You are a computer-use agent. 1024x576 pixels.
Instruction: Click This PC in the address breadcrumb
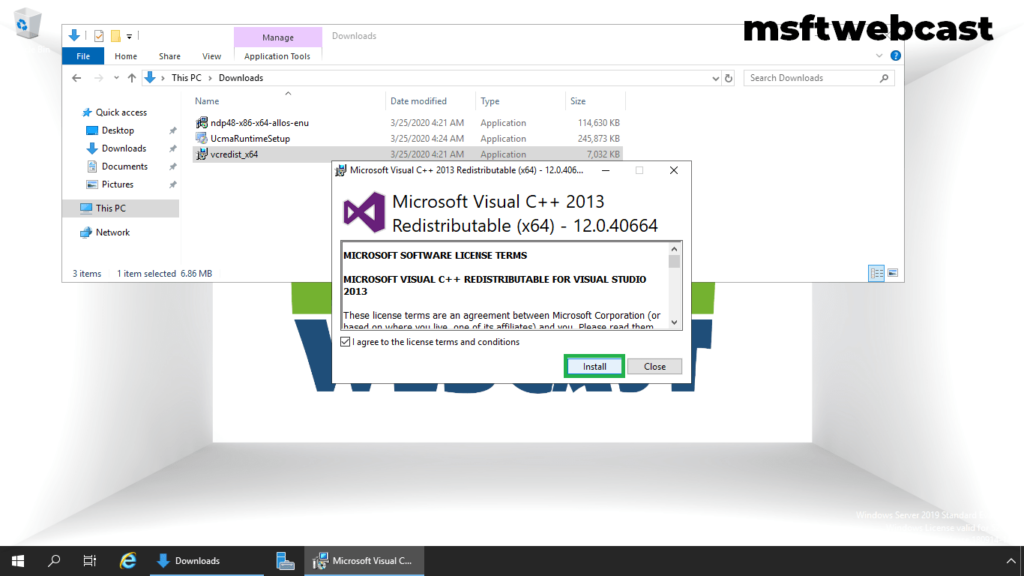coord(186,78)
